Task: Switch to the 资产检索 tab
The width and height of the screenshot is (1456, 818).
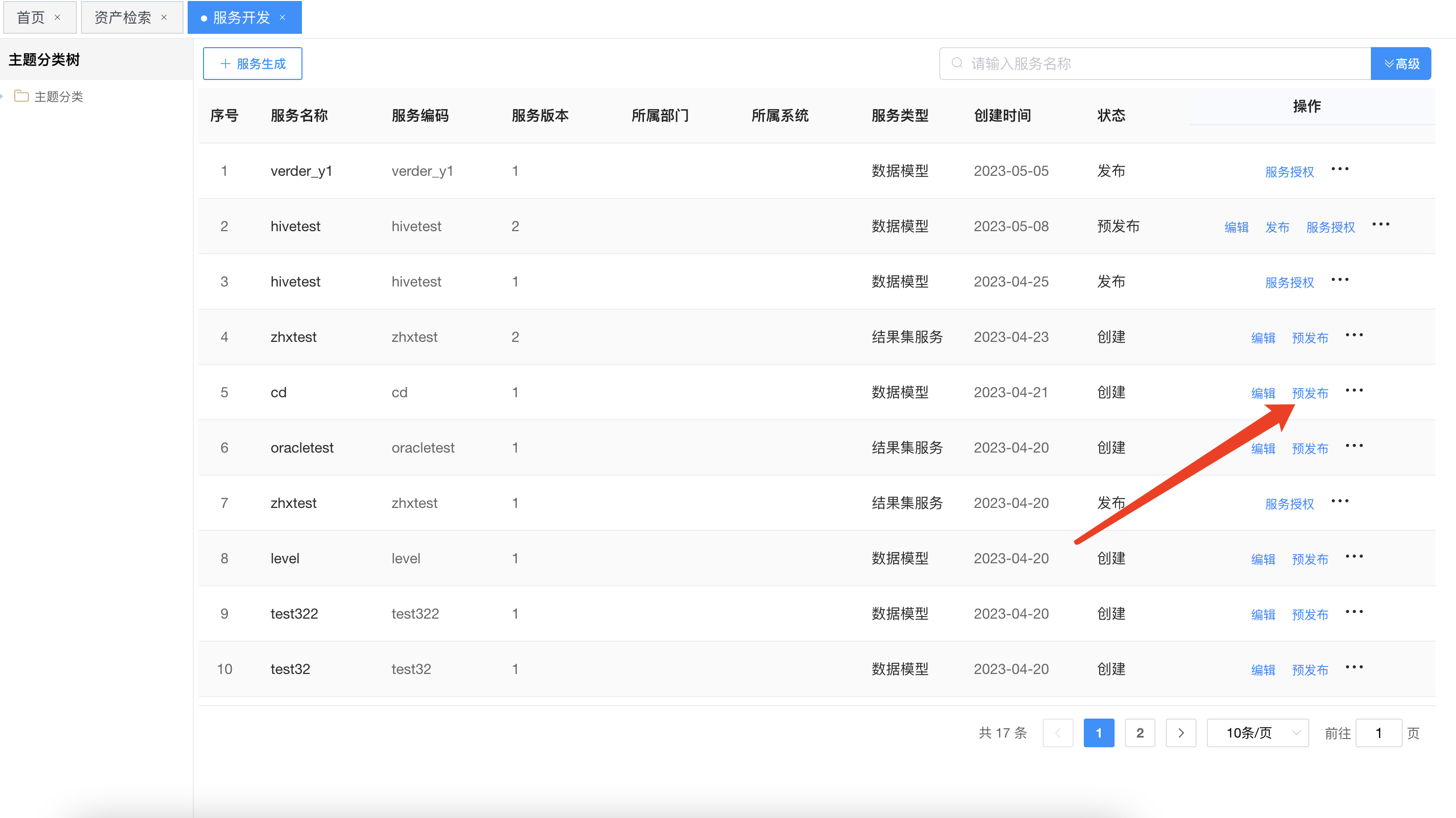Action: (x=123, y=17)
